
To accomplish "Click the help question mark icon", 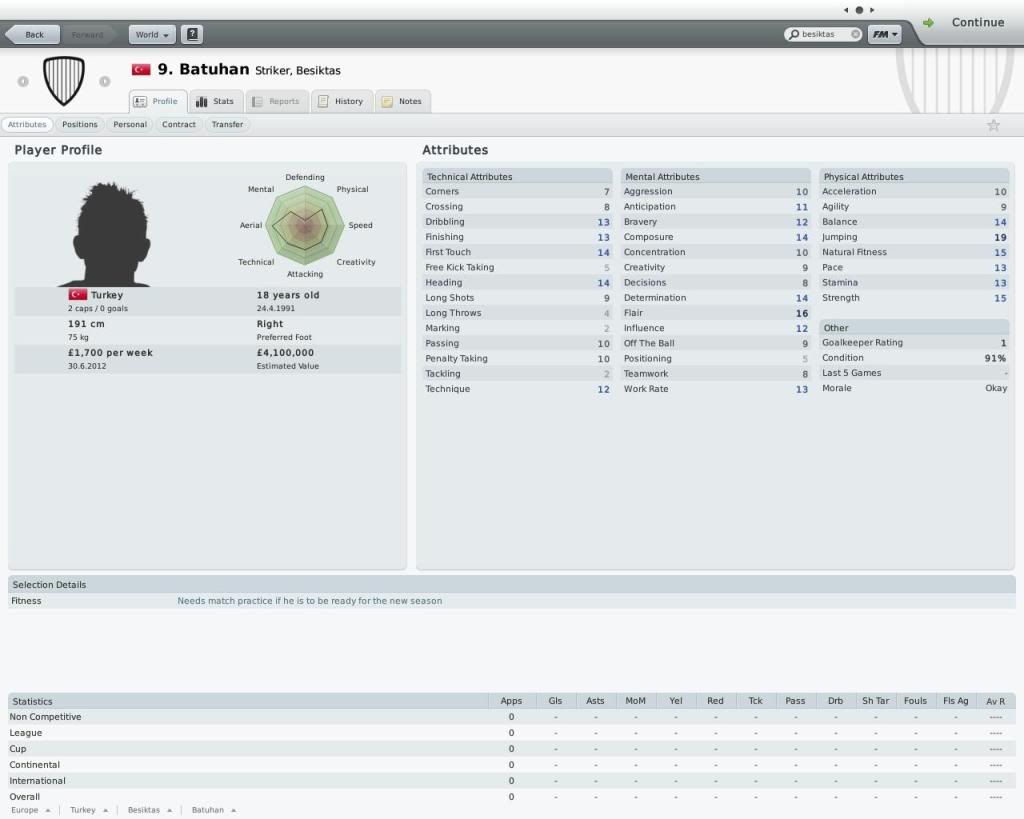I will click(x=192, y=35).
